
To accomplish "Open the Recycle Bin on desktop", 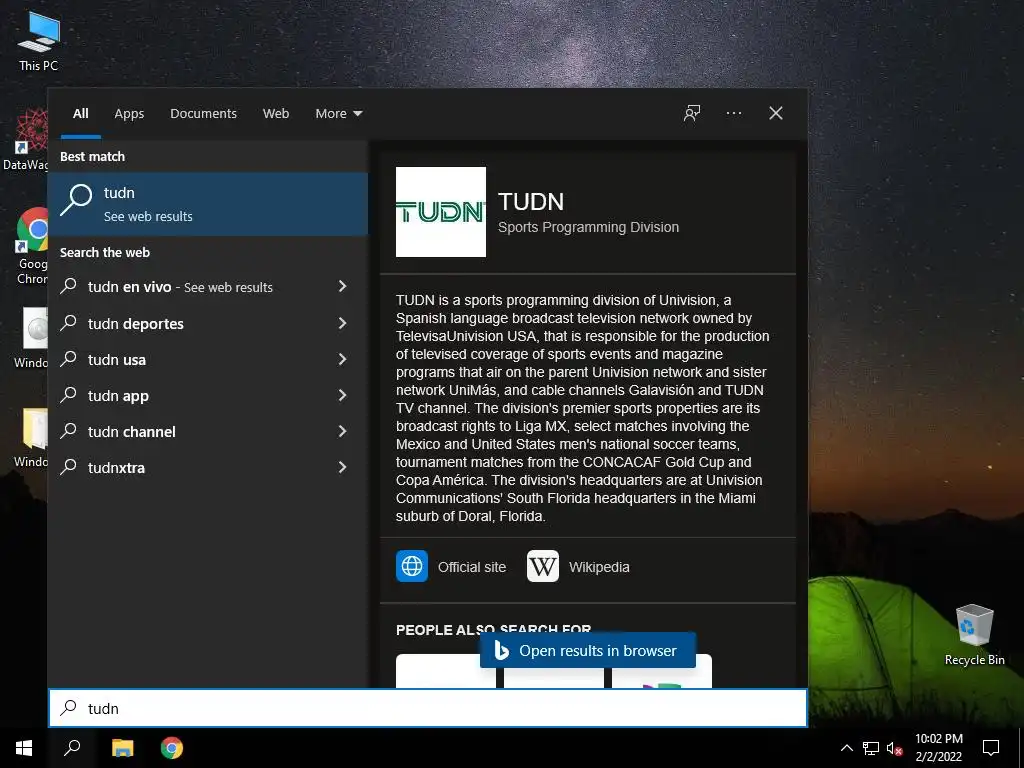I will [x=974, y=635].
